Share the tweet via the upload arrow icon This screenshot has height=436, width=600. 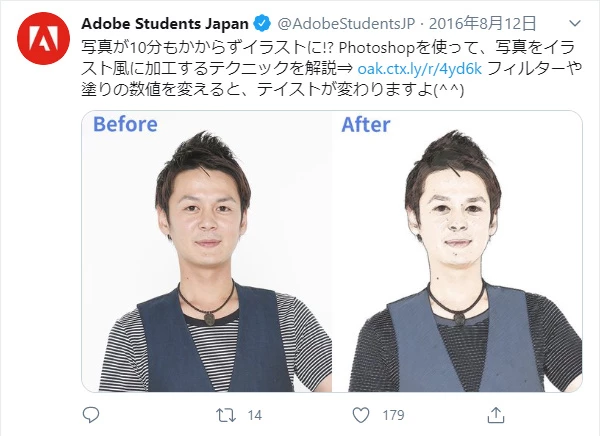tap(496, 415)
